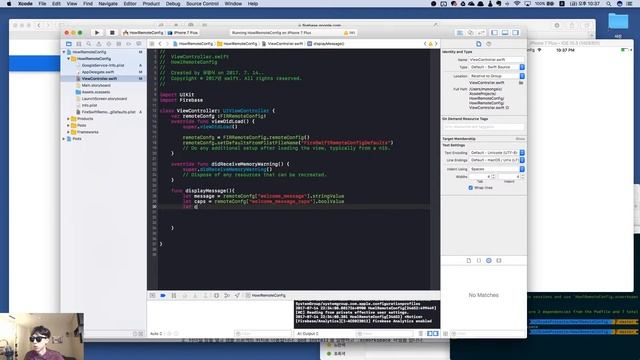640x360 pixels.
Task: Click the file Name input field
Action: point(496,60)
